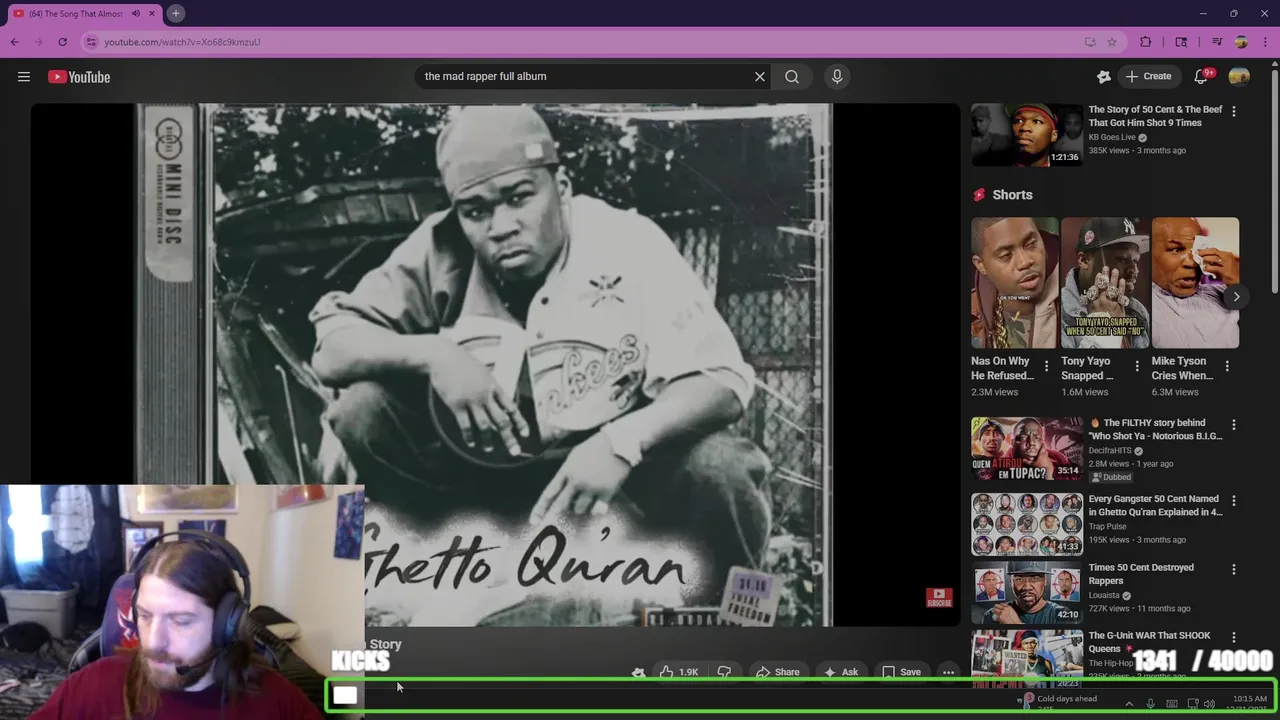Go back in browser history
Viewport: 1280px width, 720px height.
[x=15, y=42]
